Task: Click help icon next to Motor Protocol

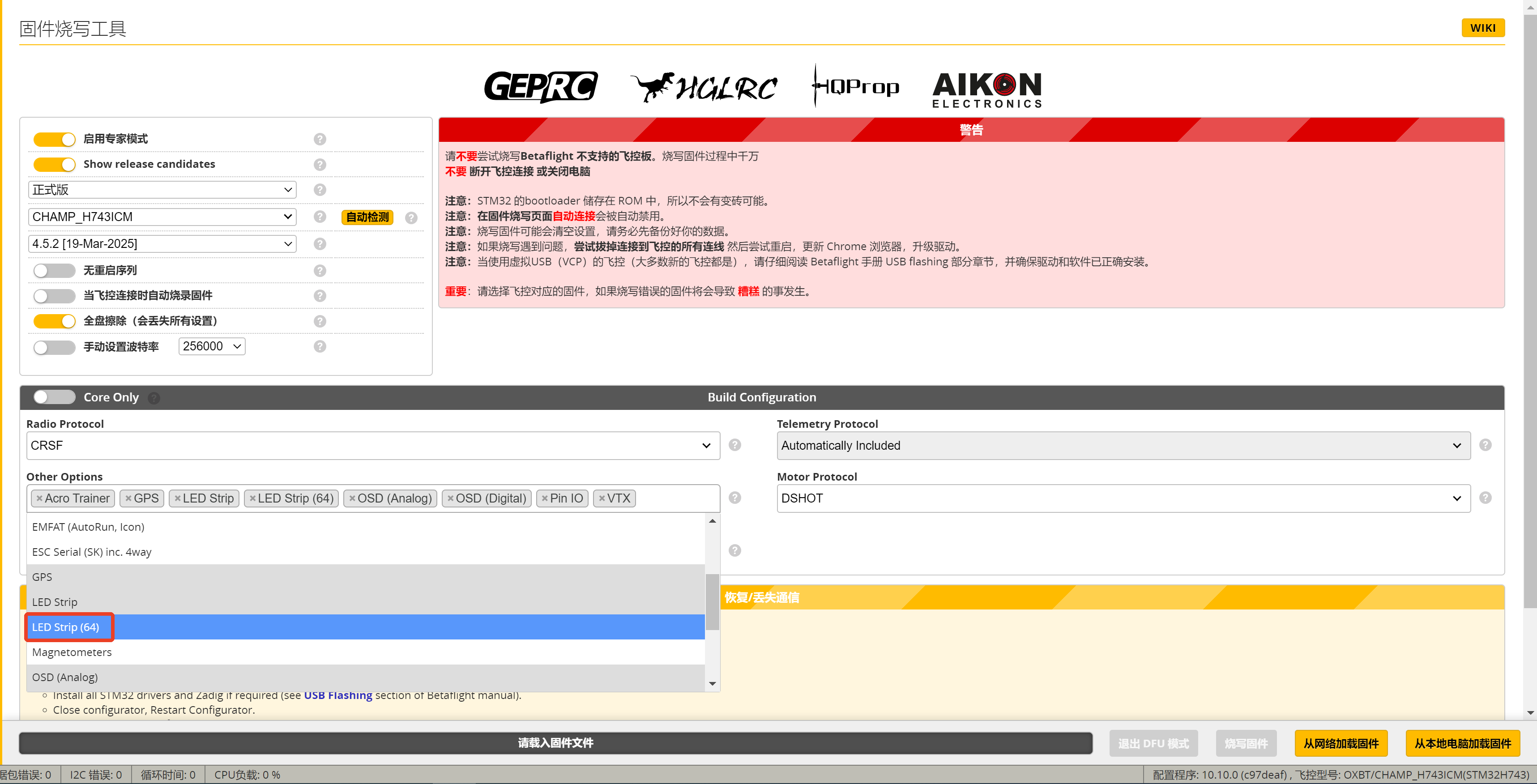Action: (1485, 498)
